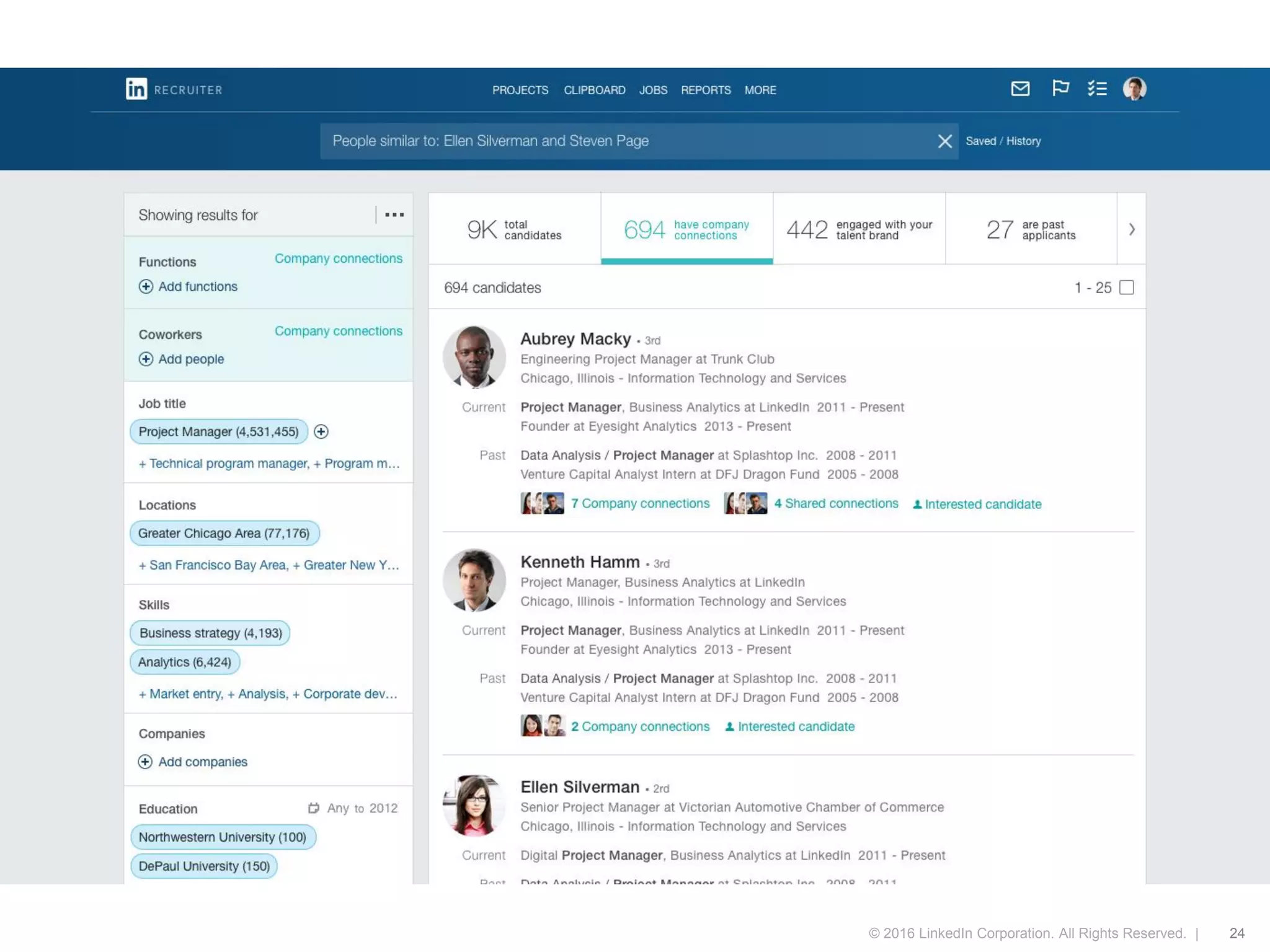The width and height of the screenshot is (1270, 952).
Task: Click the 1 - 25 pagination text
Action: tap(1093, 288)
